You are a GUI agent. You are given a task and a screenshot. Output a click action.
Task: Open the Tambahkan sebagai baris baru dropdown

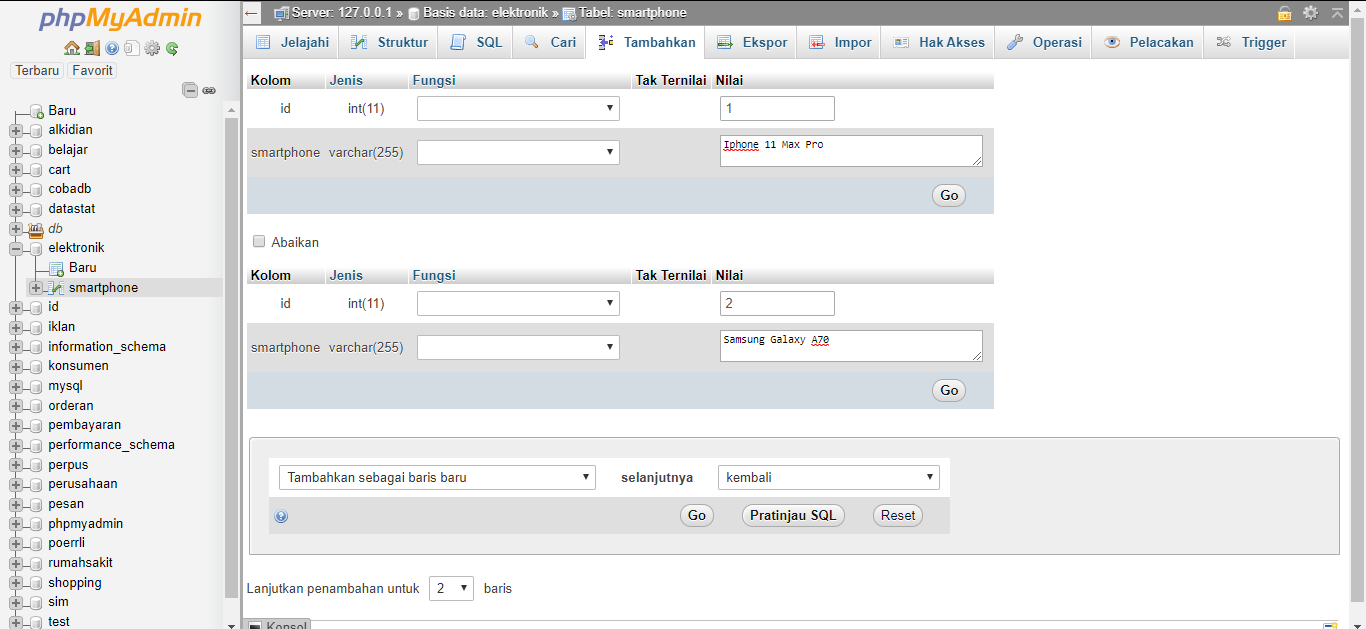(x=437, y=478)
